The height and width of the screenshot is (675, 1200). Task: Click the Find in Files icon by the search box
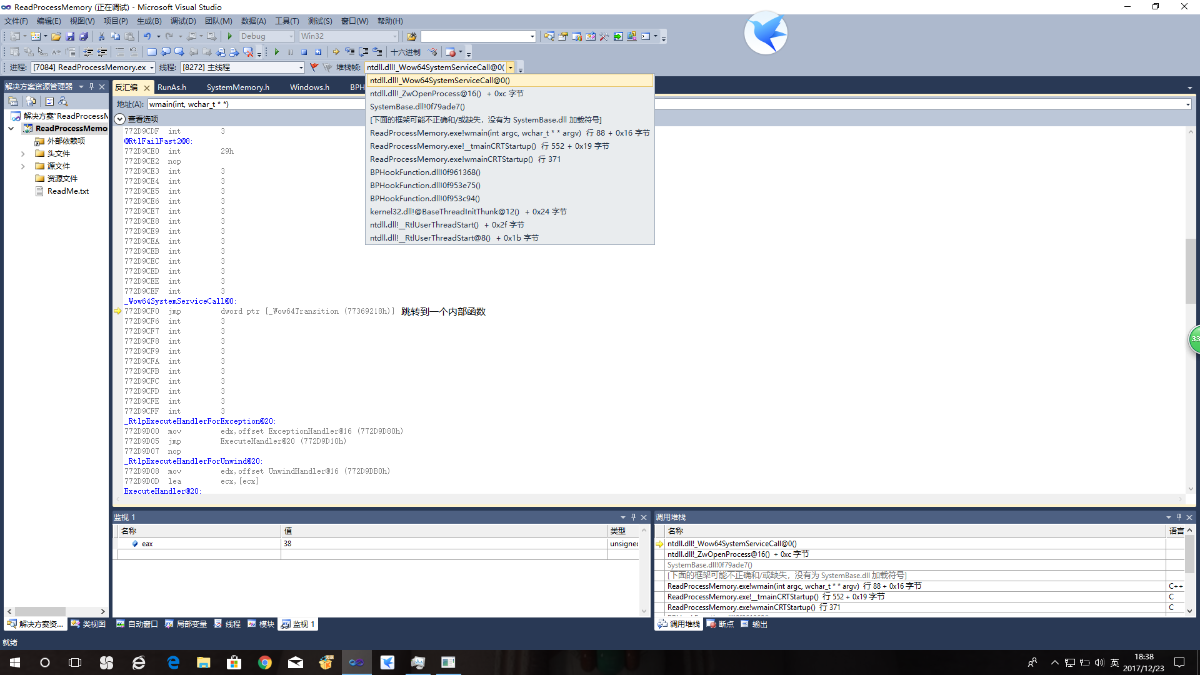[412, 36]
